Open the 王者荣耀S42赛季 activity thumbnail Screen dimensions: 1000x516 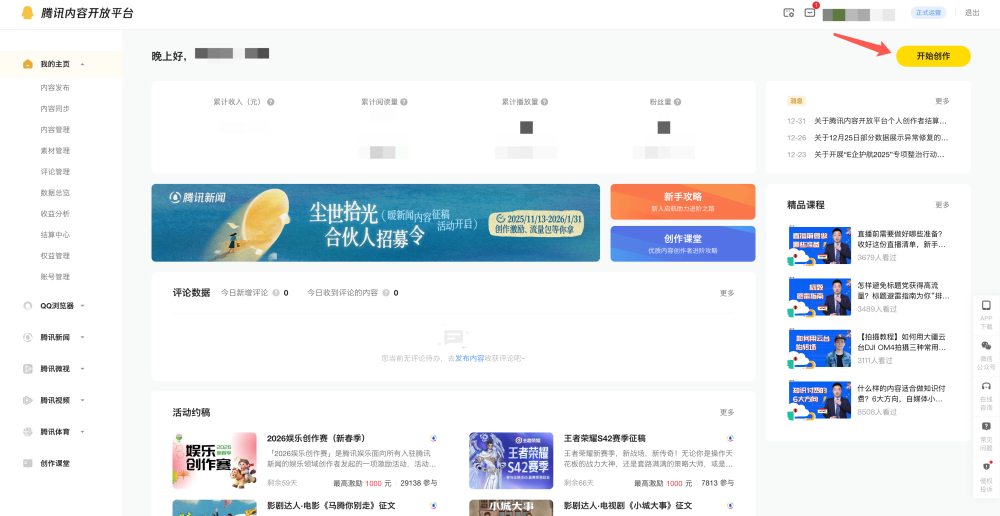click(511, 461)
